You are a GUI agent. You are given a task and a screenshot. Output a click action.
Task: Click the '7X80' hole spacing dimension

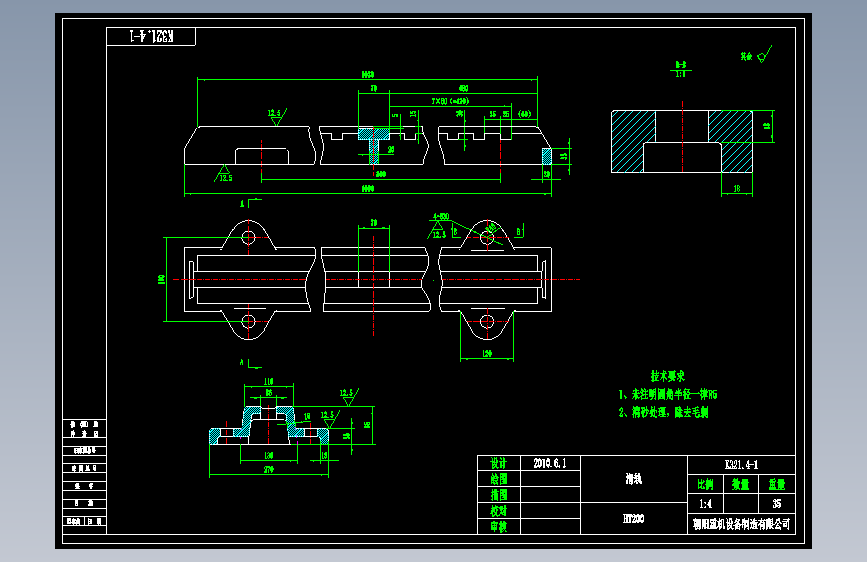[x=450, y=101]
